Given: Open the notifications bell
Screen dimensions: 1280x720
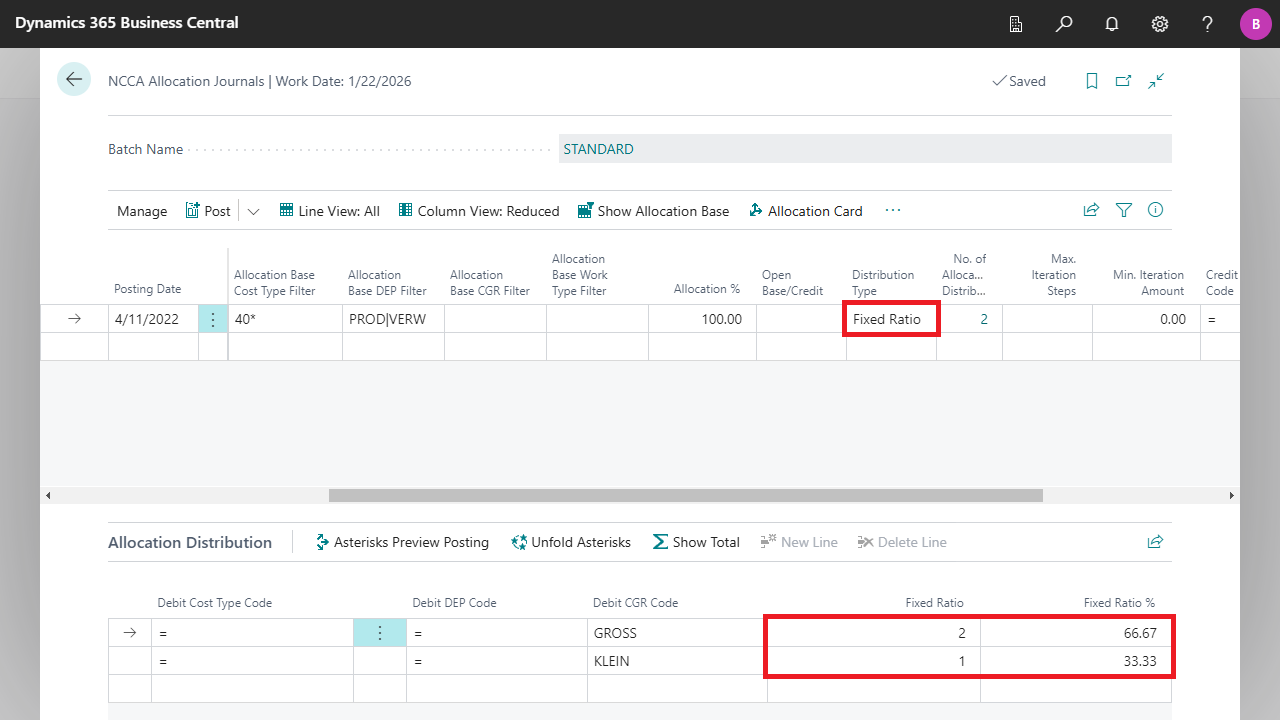Looking at the screenshot, I should (1112, 24).
